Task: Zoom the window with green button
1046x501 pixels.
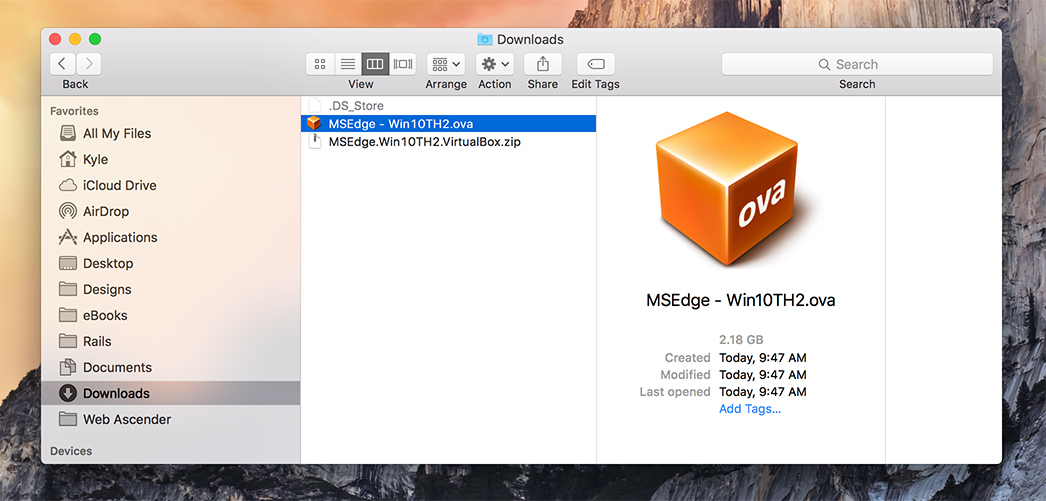Action: [x=95, y=39]
